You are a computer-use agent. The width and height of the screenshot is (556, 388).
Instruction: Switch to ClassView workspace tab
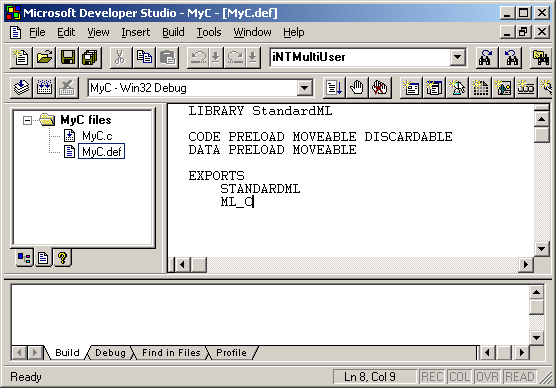pyautogui.click(x=24, y=257)
